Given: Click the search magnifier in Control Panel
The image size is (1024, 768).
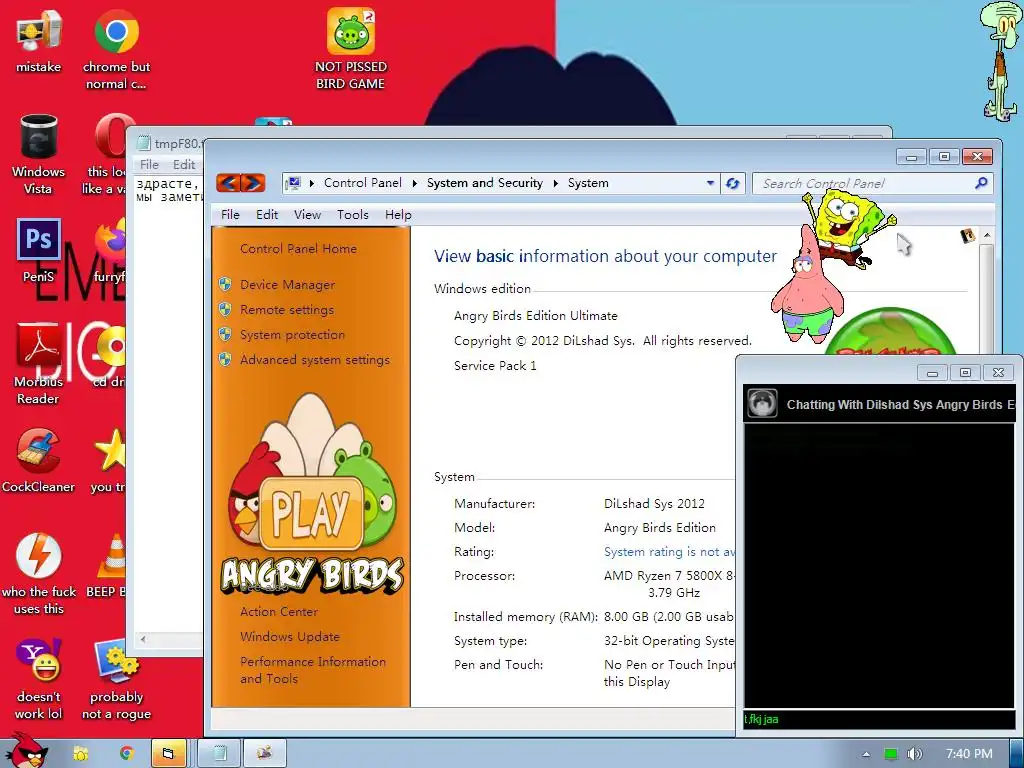Looking at the screenshot, I should coord(981,184).
